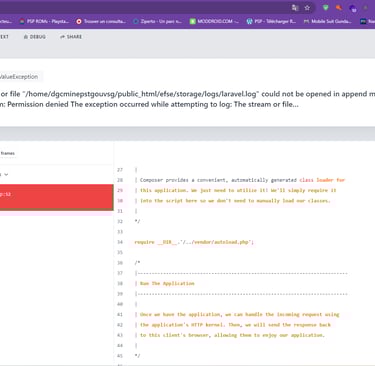Click code line 28 about Composer
Image resolution: width=375 pixels, height=366 pixels.
click(240, 180)
